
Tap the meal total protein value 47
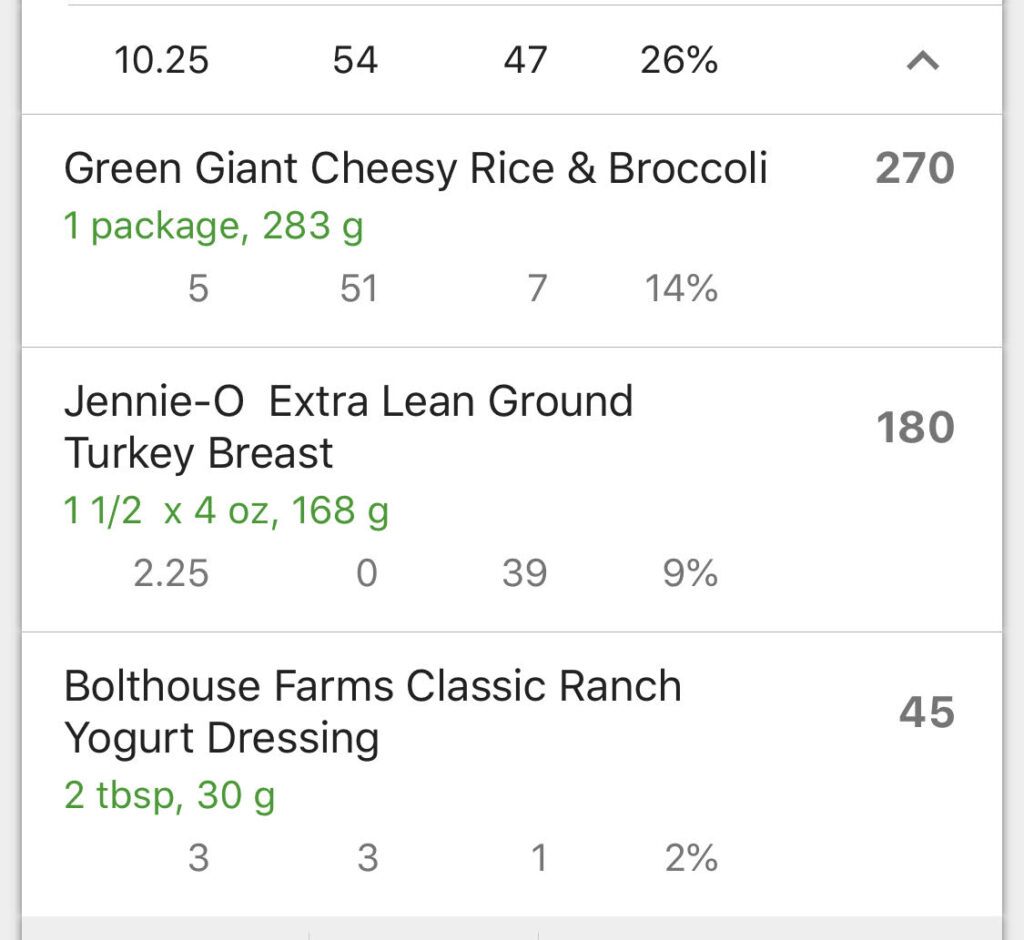(x=525, y=60)
